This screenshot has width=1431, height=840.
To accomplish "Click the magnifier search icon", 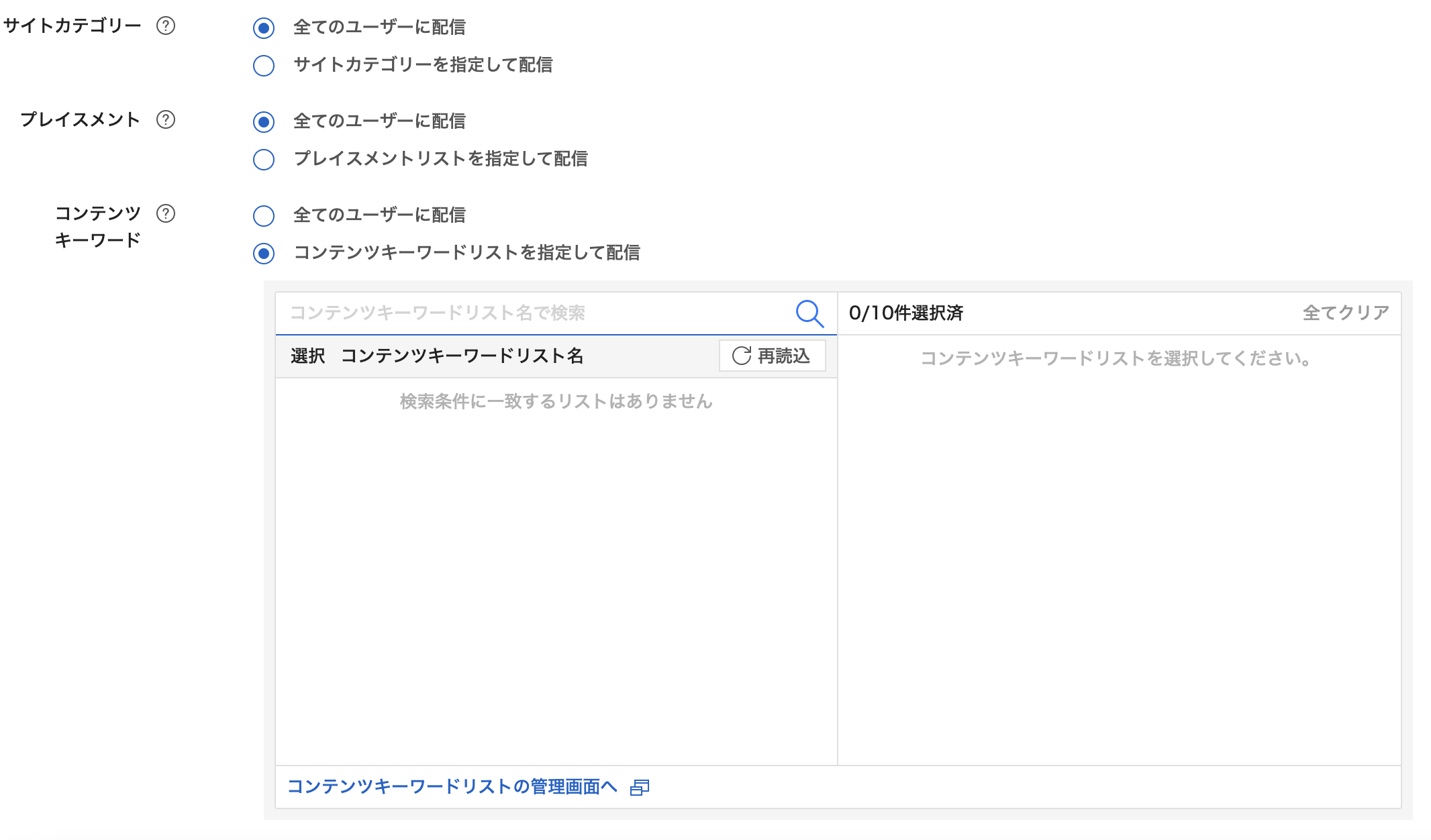I will (809, 313).
